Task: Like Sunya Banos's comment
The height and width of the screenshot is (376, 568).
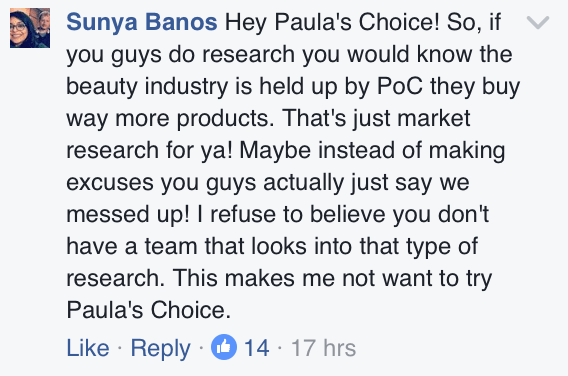Action: click(x=88, y=348)
